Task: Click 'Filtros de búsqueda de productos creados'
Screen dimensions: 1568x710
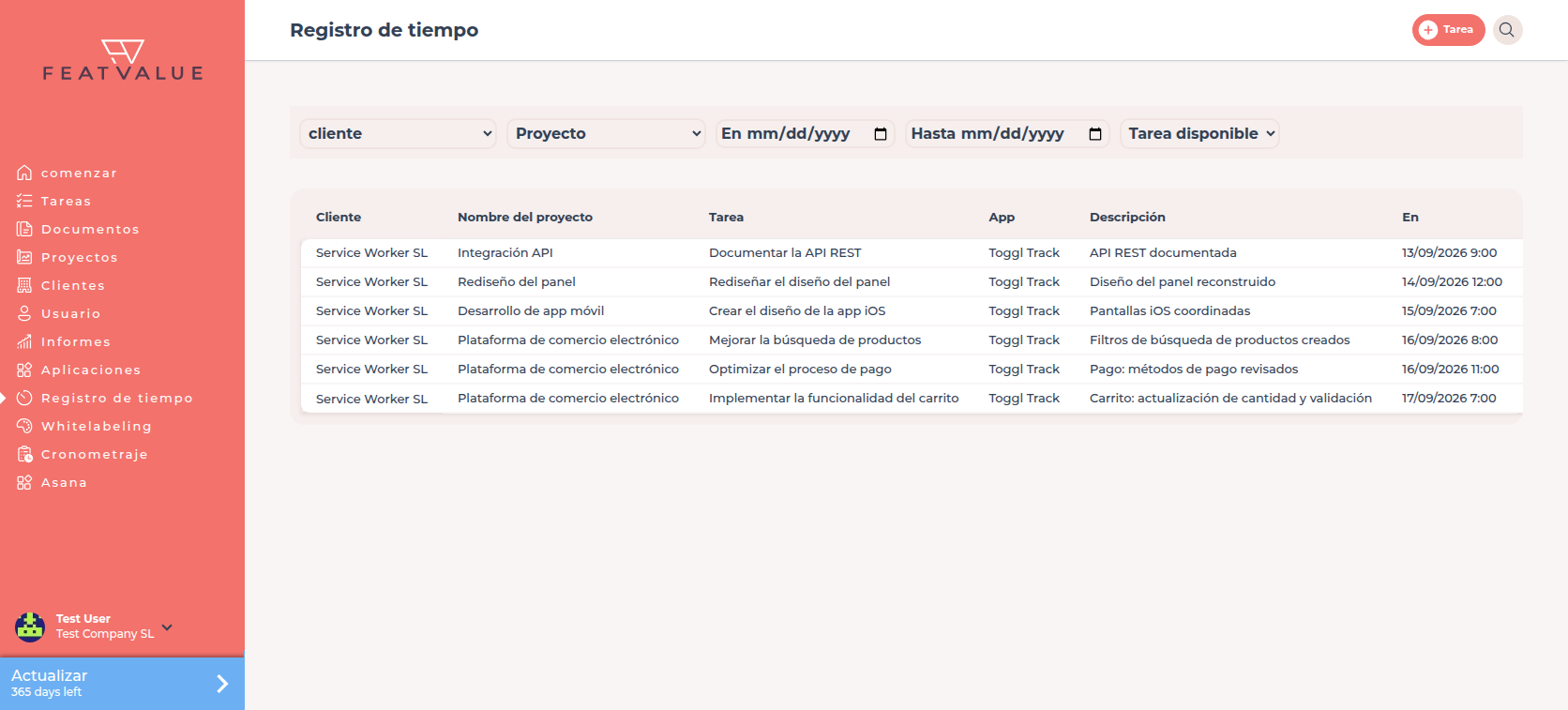Action: pos(1219,340)
